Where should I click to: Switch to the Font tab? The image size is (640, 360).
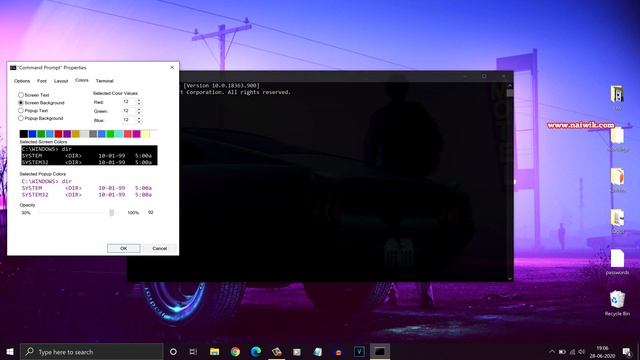click(42, 81)
